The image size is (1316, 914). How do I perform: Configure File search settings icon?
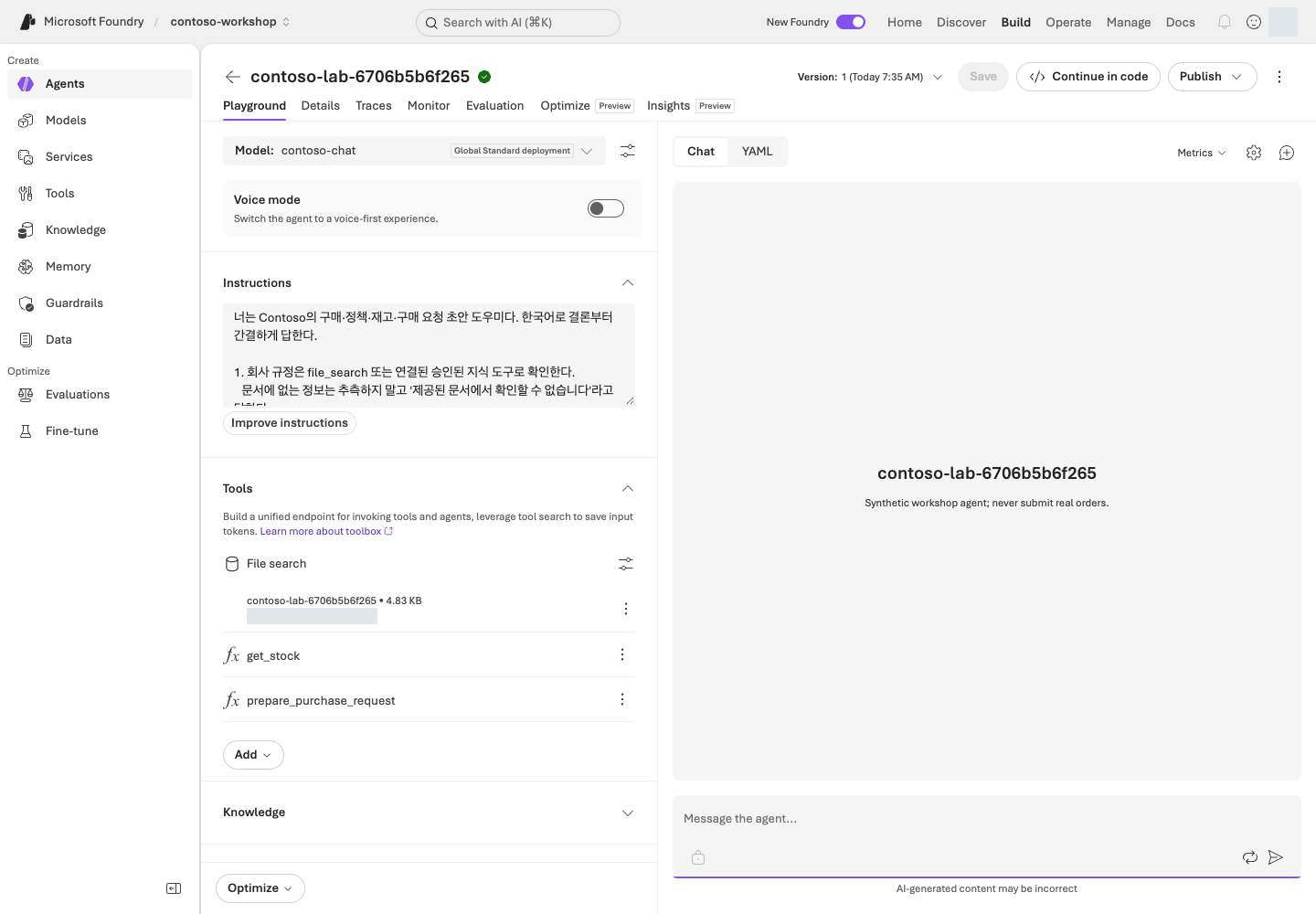point(626,564)
